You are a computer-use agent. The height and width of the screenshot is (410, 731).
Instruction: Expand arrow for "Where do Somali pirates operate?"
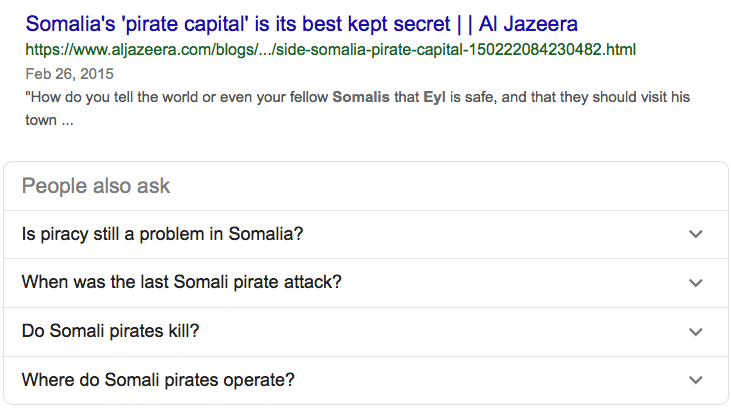[696, 380]
